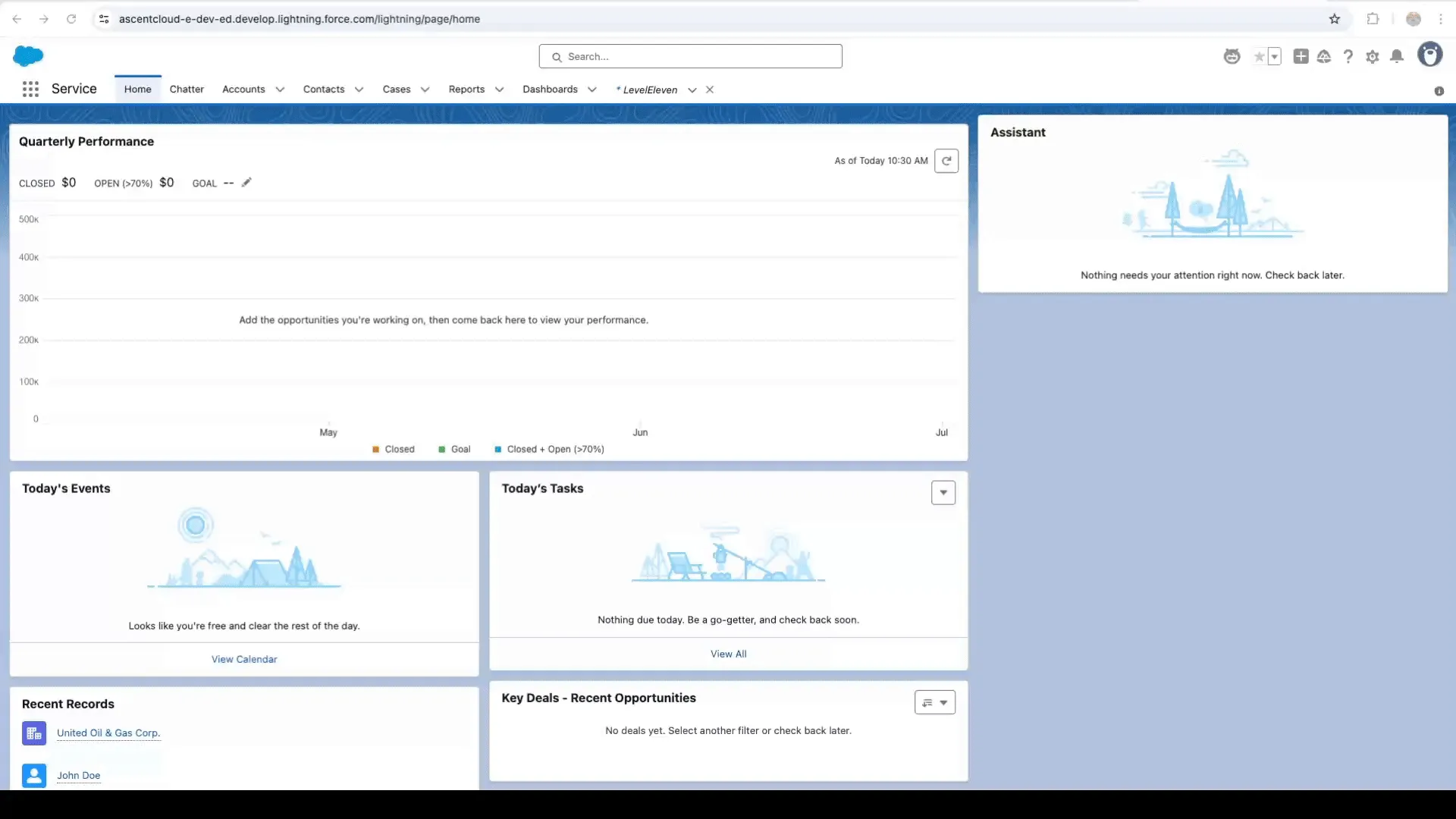The height and width of the screenshot is (819, 1456).
Task: Open the Dashboards tab
Action: pos(550,89)
